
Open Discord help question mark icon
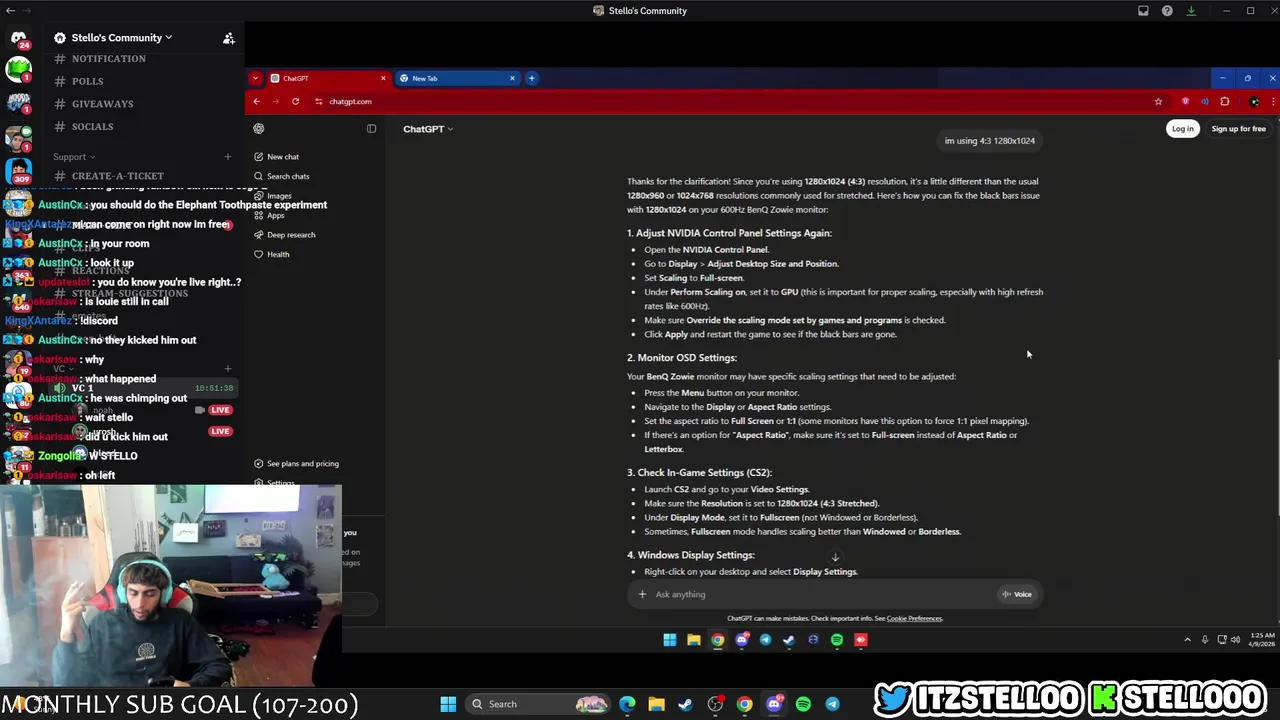[1167, 11]
